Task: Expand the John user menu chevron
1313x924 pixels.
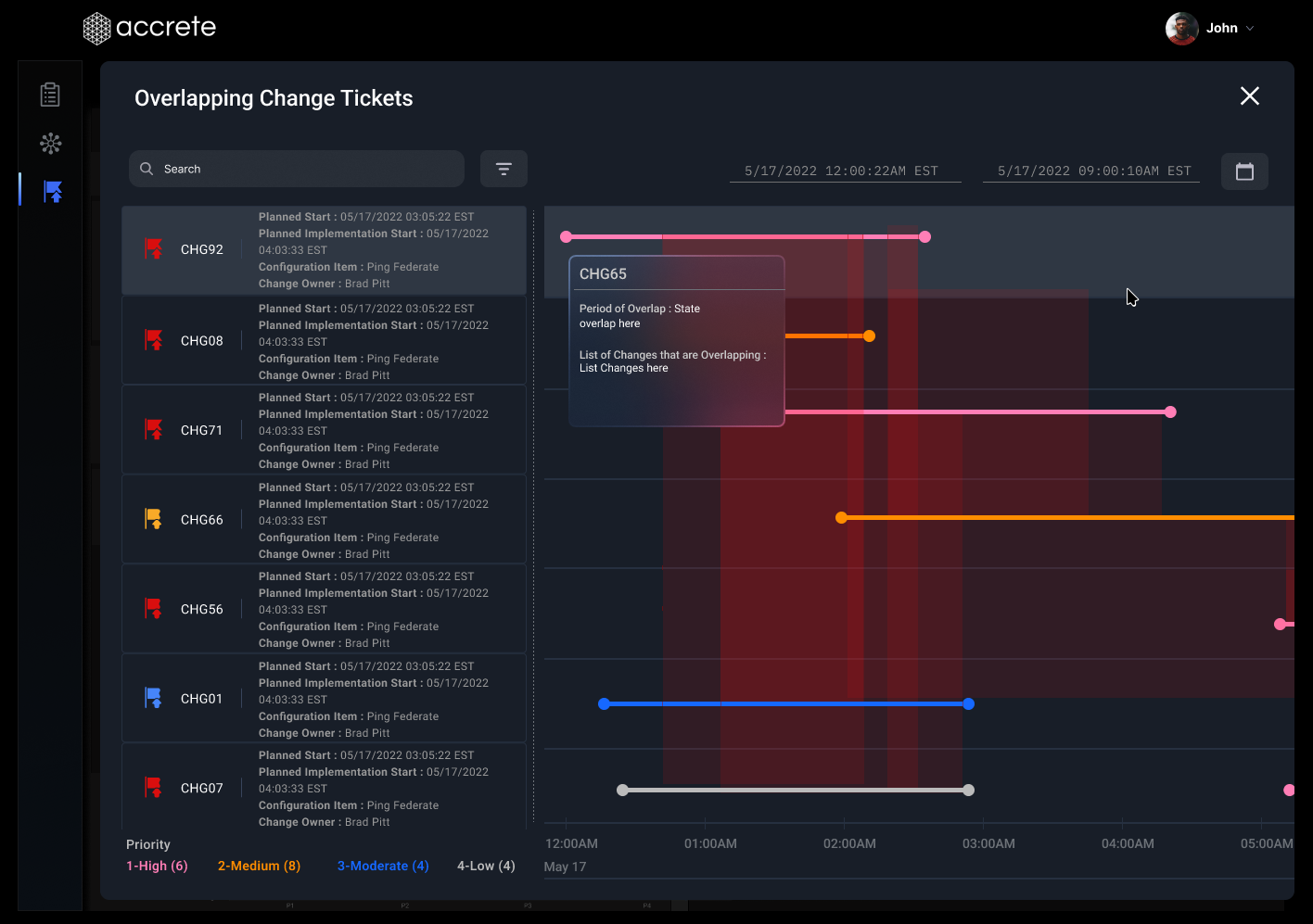Action: [1250, 29]
